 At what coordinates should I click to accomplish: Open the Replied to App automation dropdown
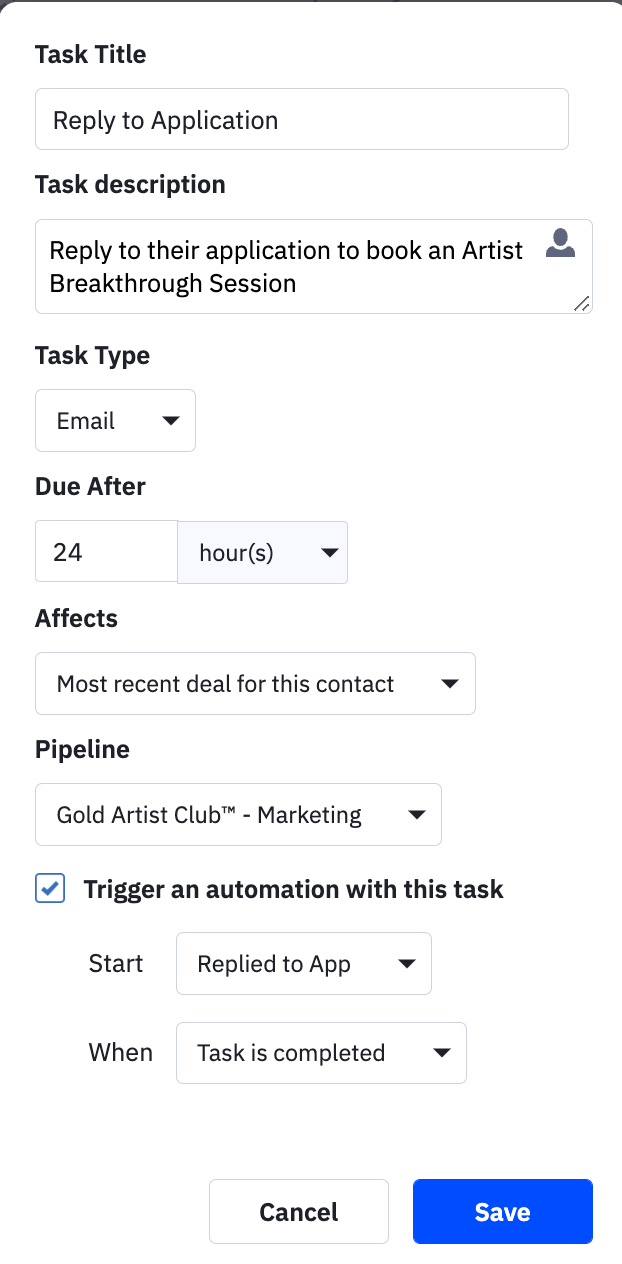click(x=304, y=964)
